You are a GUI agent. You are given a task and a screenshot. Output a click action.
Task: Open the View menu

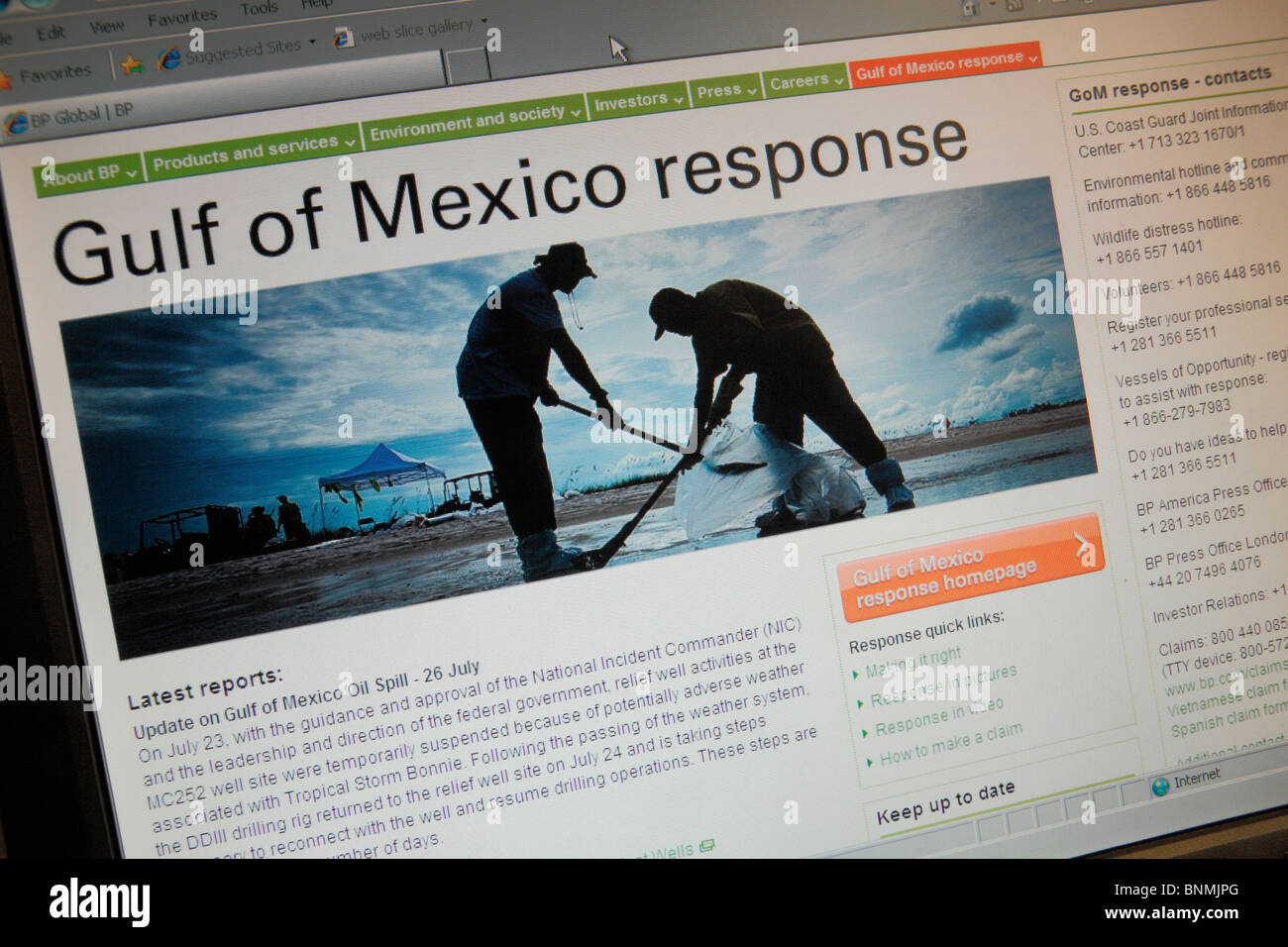(107, 27)
